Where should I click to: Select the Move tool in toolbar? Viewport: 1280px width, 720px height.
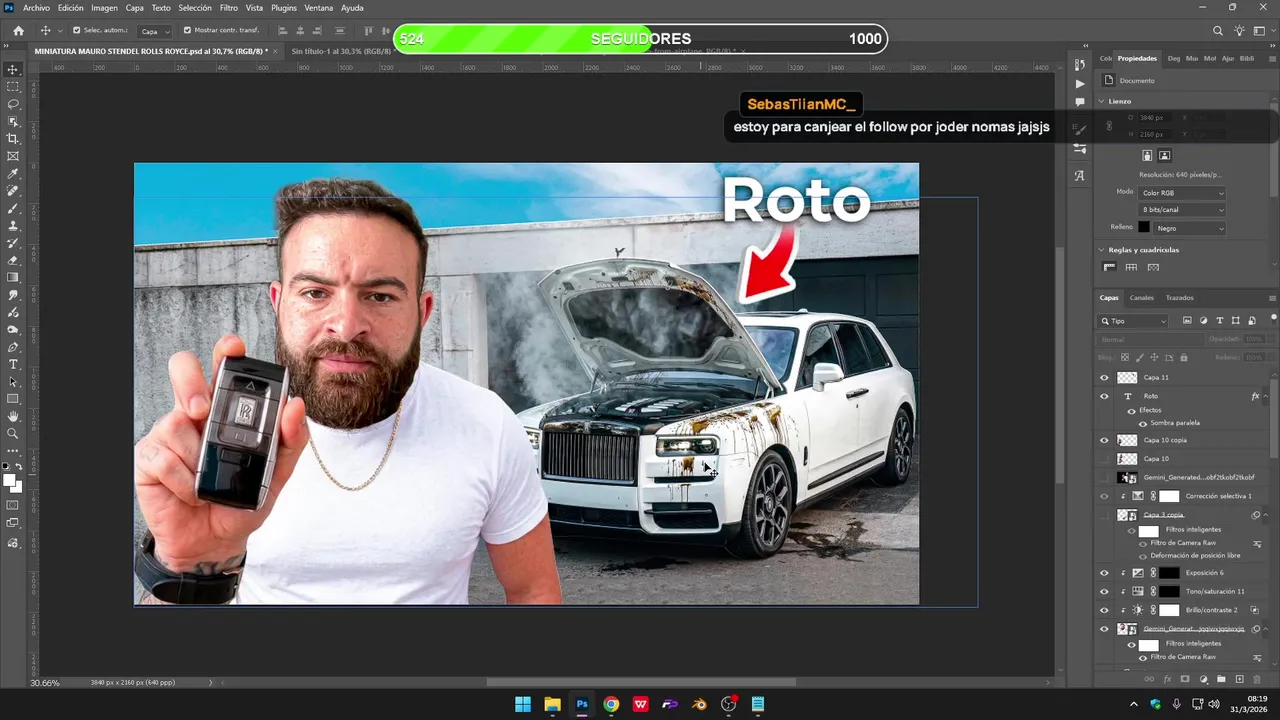click(x=13, y=69)
